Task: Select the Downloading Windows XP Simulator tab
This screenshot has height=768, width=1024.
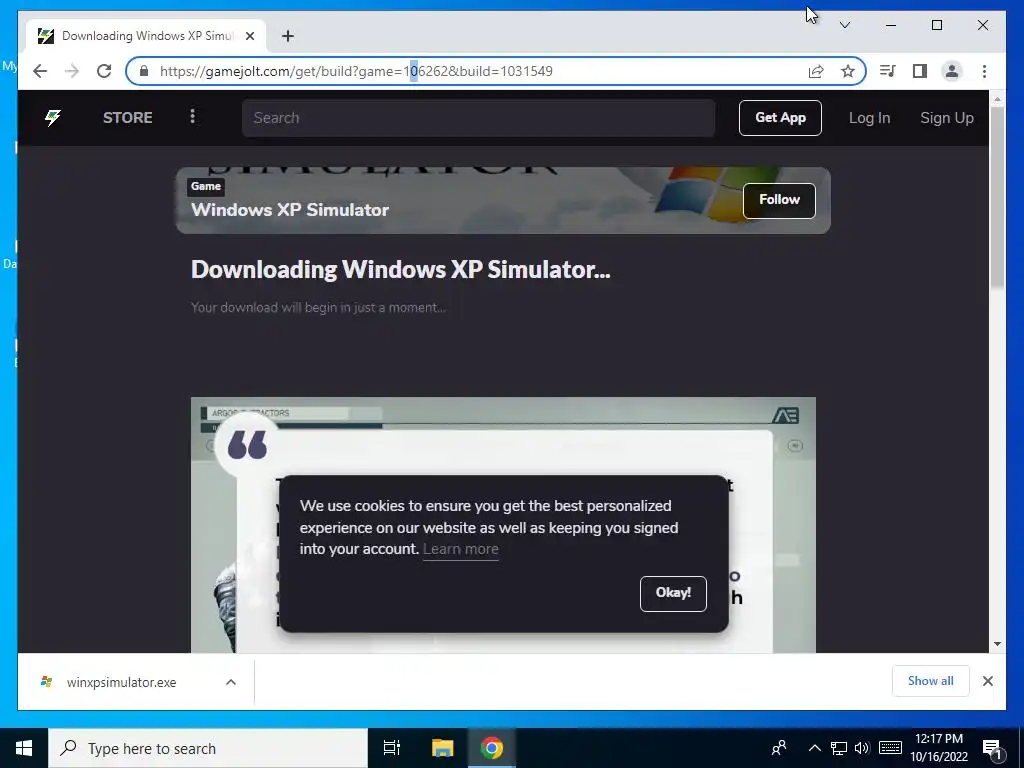Action: [146, 36]
